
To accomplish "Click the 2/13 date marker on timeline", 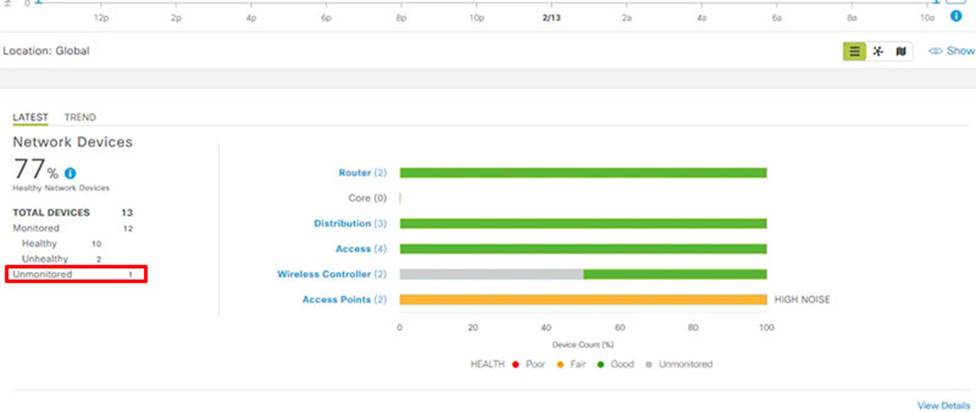I will tap(550, 18).
